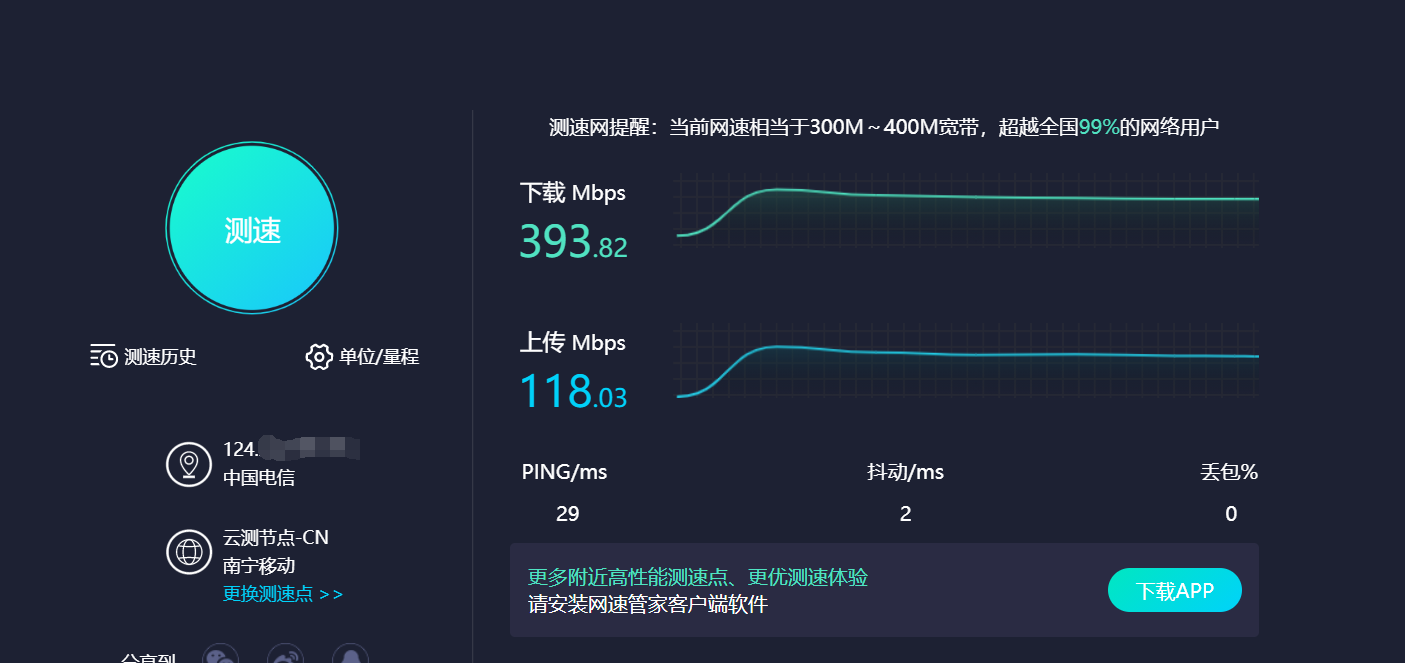Share the result via the Weibo icon

pyautogui.click(x=285, y=656)
